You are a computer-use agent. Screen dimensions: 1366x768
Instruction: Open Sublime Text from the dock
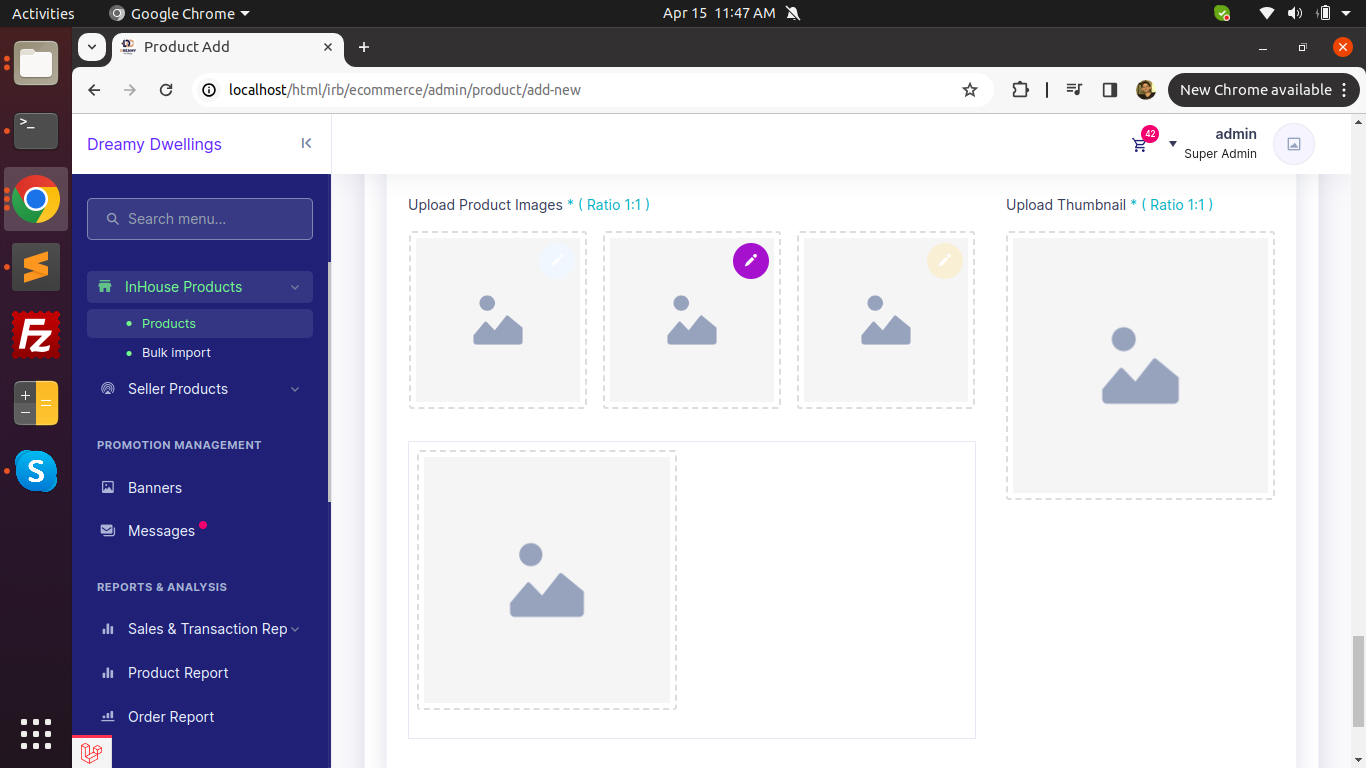(x=36, y=267)
